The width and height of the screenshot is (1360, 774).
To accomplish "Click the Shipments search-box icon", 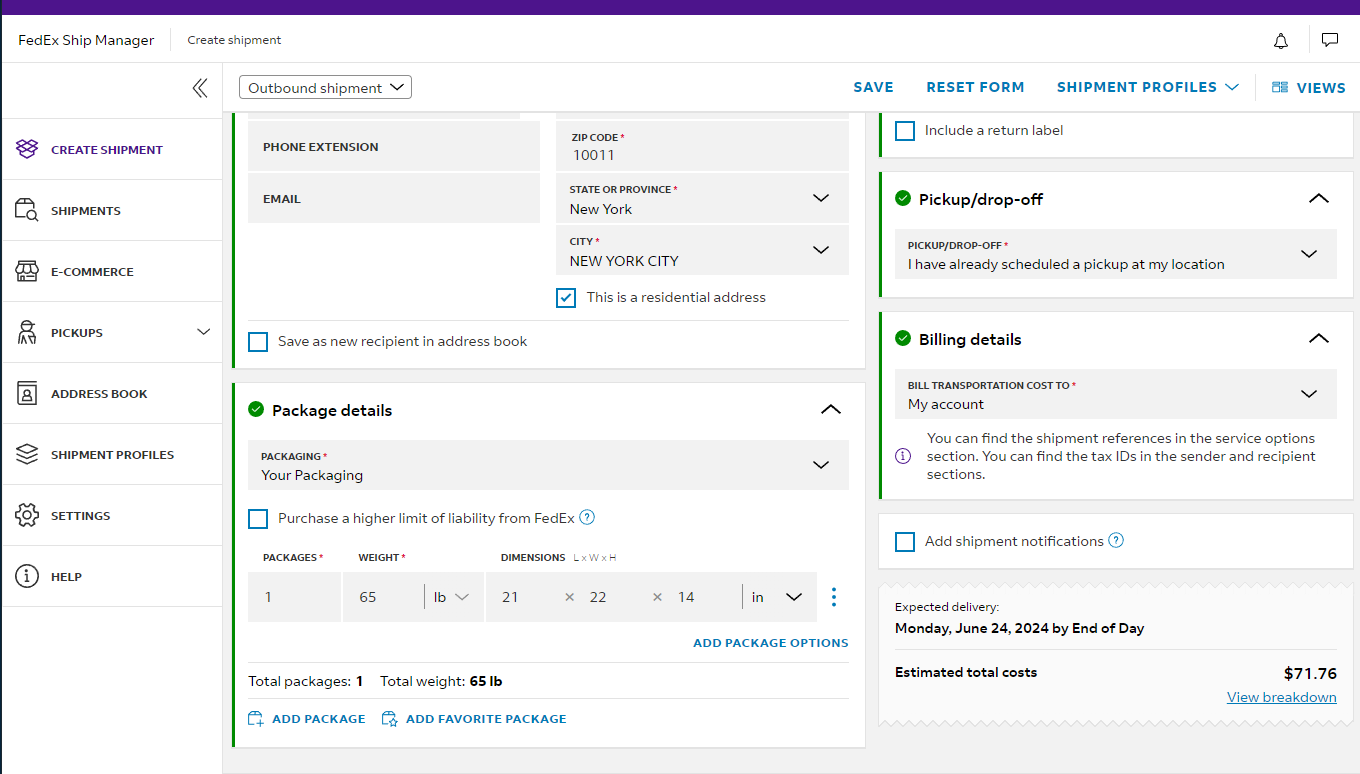I will coord(27,211).
